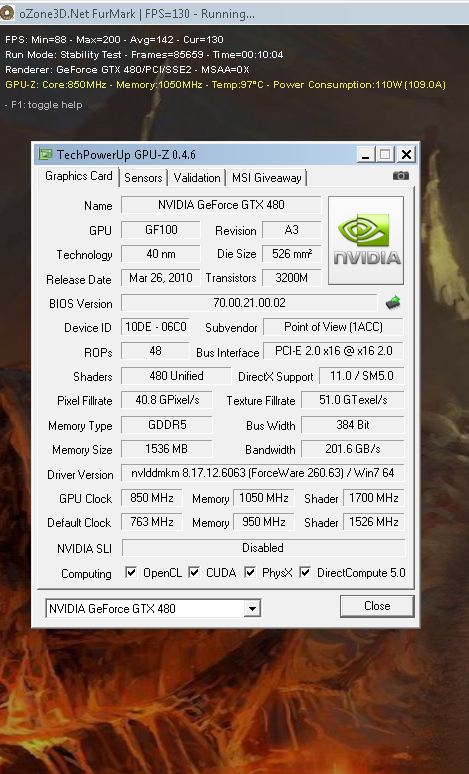Image resolution: width=469 pixels, height=774 pixels.
Task: Click the NVIDIA SLI field showing Disabled
Action: 263,547
